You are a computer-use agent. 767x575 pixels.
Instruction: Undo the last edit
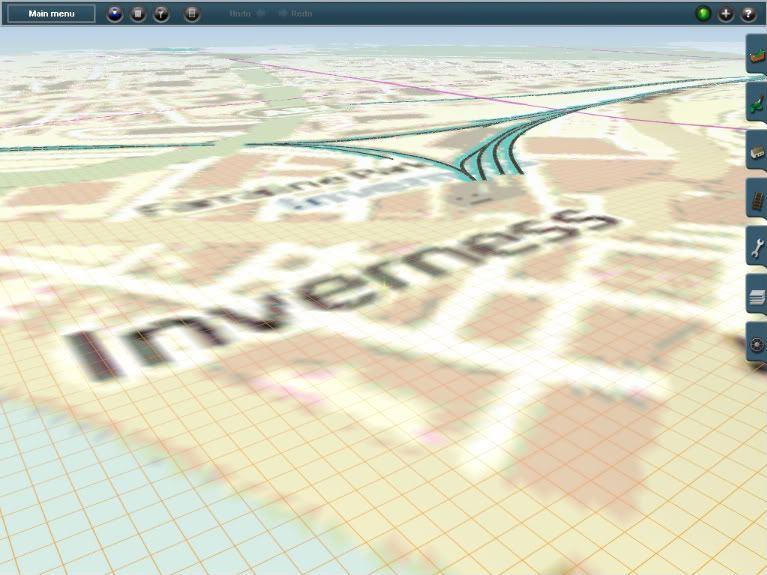[246, 14]
